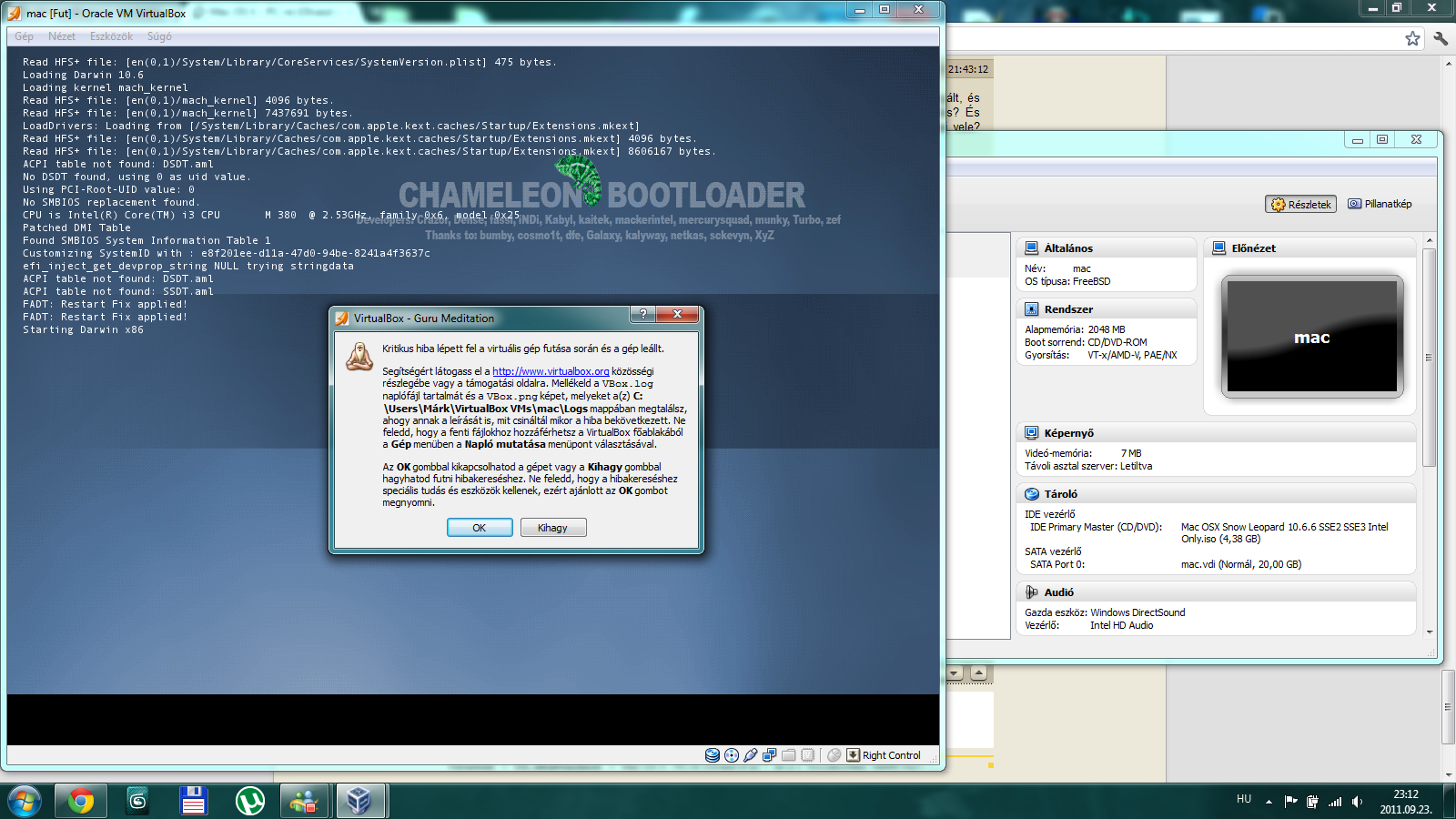This screenshot has width=1456, height=819.
Task: Click the network signal tray icon
Action: click(x=1335, y=802)
